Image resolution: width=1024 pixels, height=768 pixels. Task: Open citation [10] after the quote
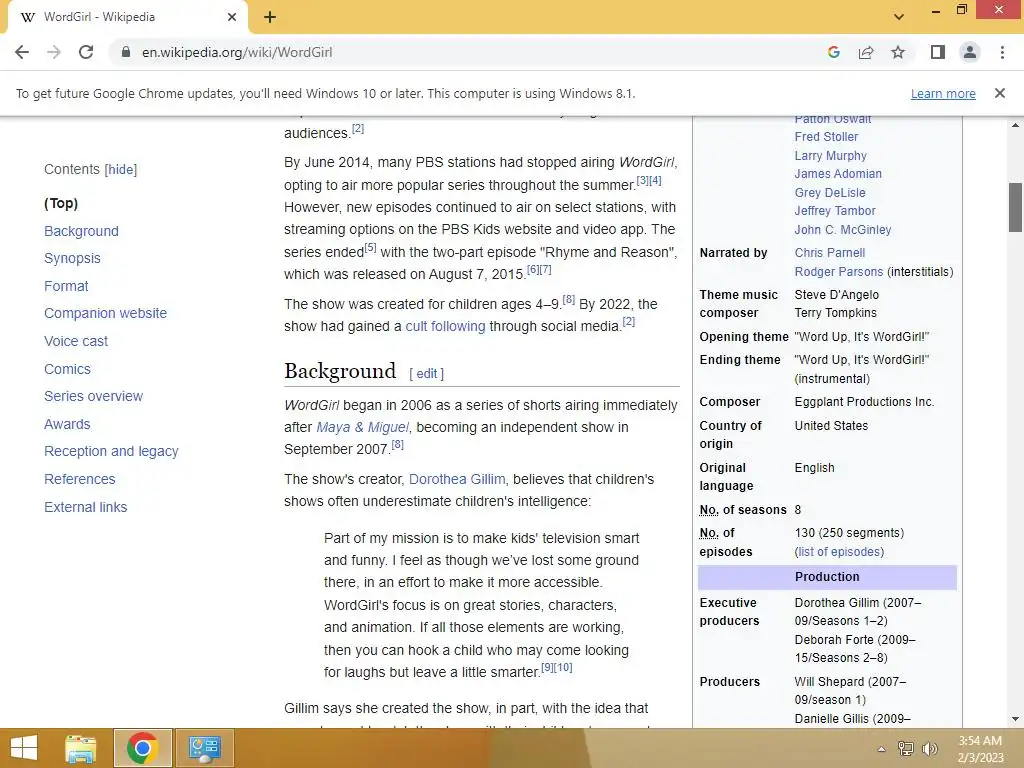point(564,667)
